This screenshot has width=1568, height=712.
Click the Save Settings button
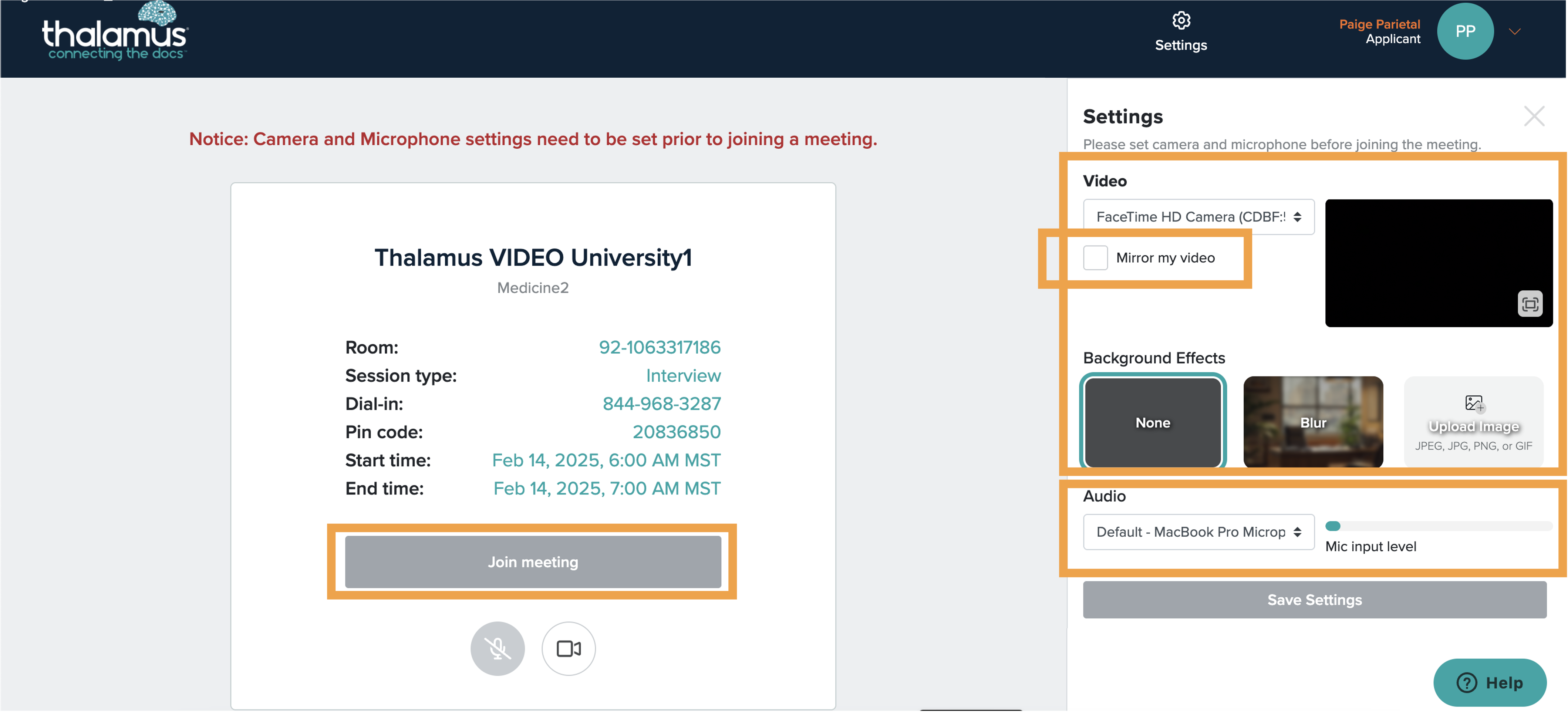[1314, 601]
